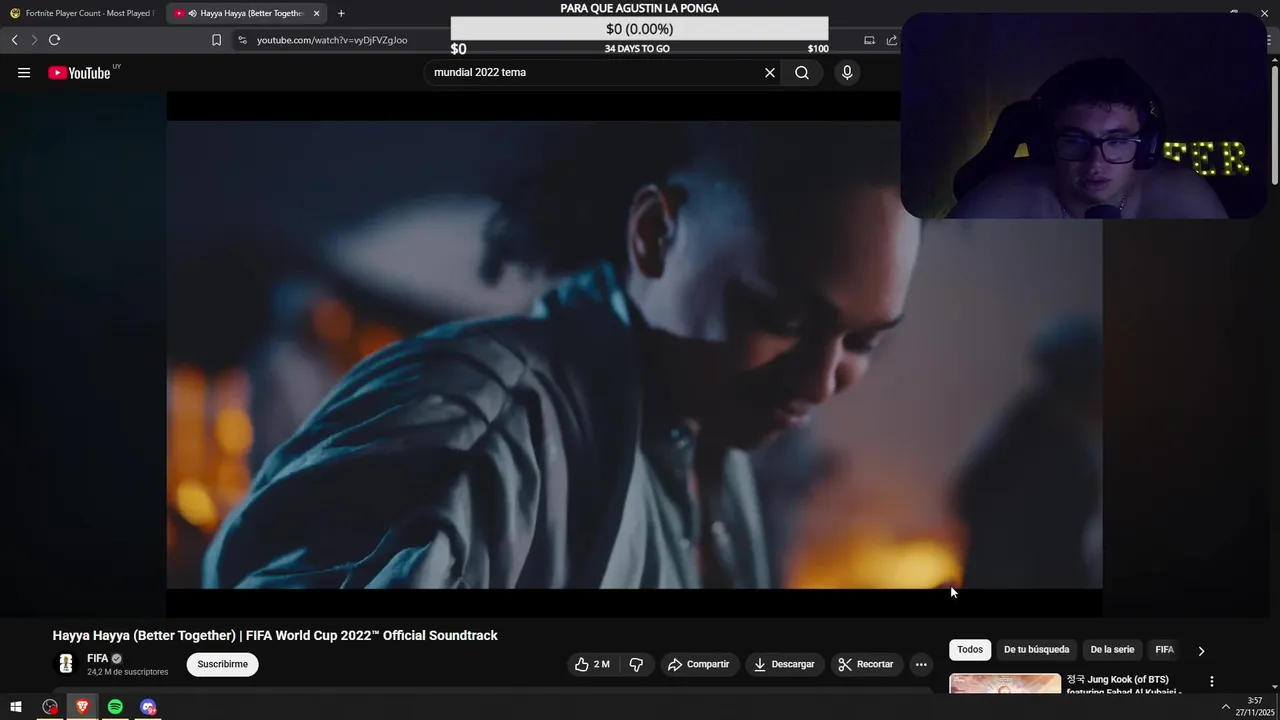The height and width of the screenshot is (720, 1280).
Task: Select the 'Todos' filter chip
Action: point(970,650)
